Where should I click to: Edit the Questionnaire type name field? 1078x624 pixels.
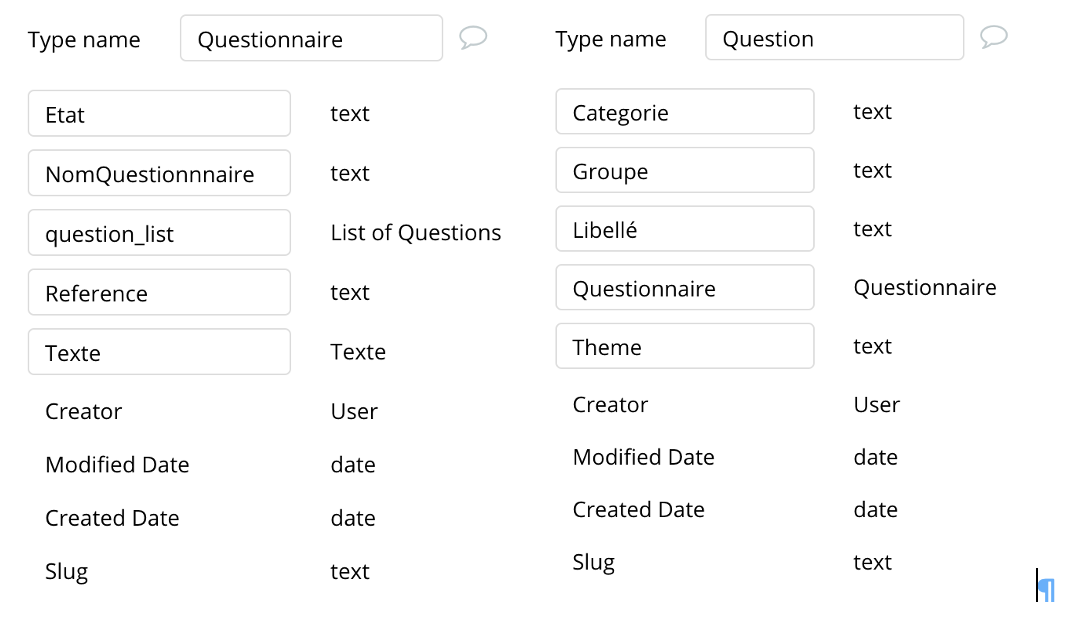coord(311,39)
